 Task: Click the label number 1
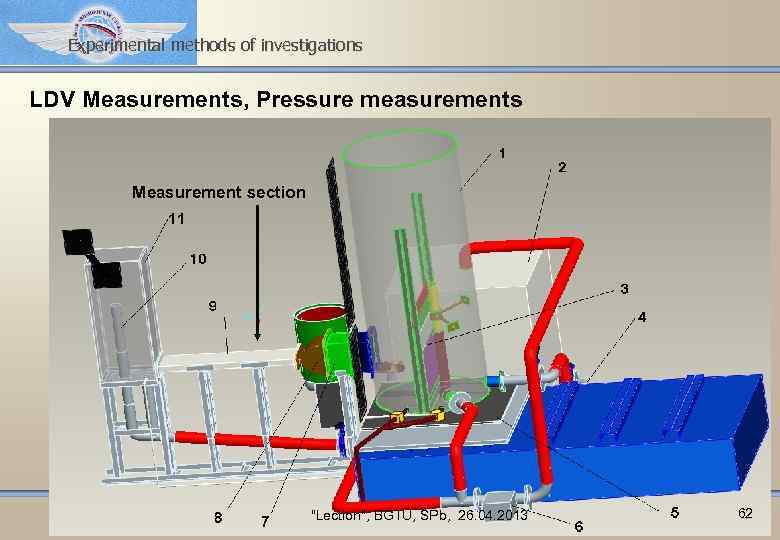pyautogui.click(x=502, y=153)
